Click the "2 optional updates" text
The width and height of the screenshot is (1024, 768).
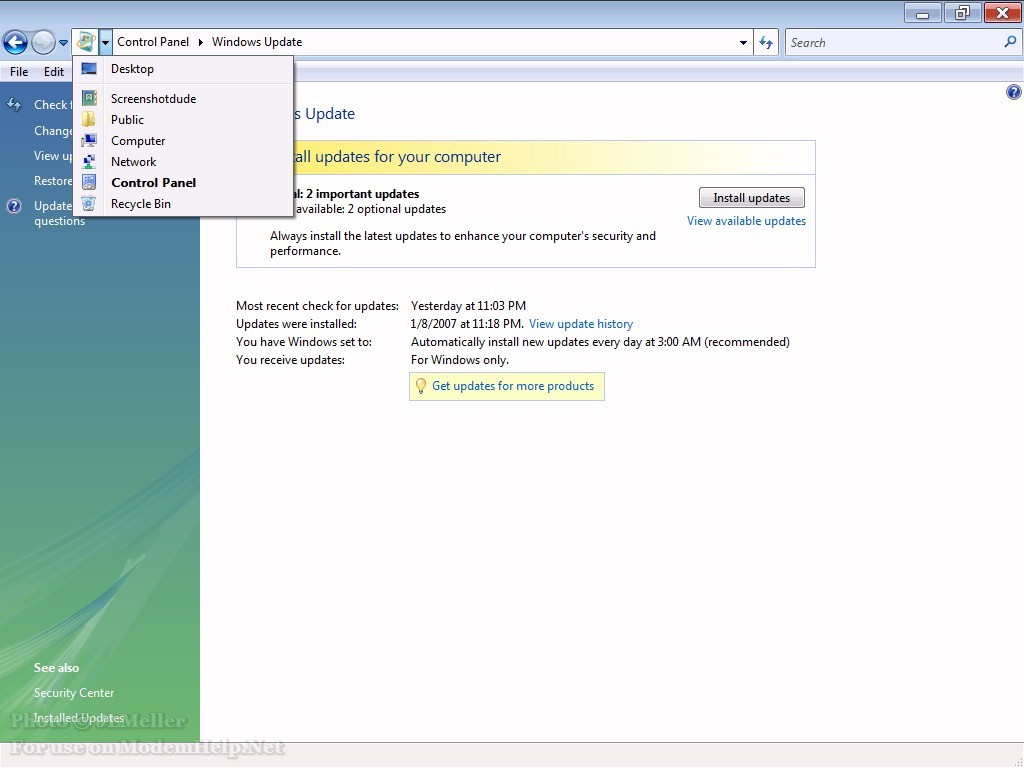(396, 209)
